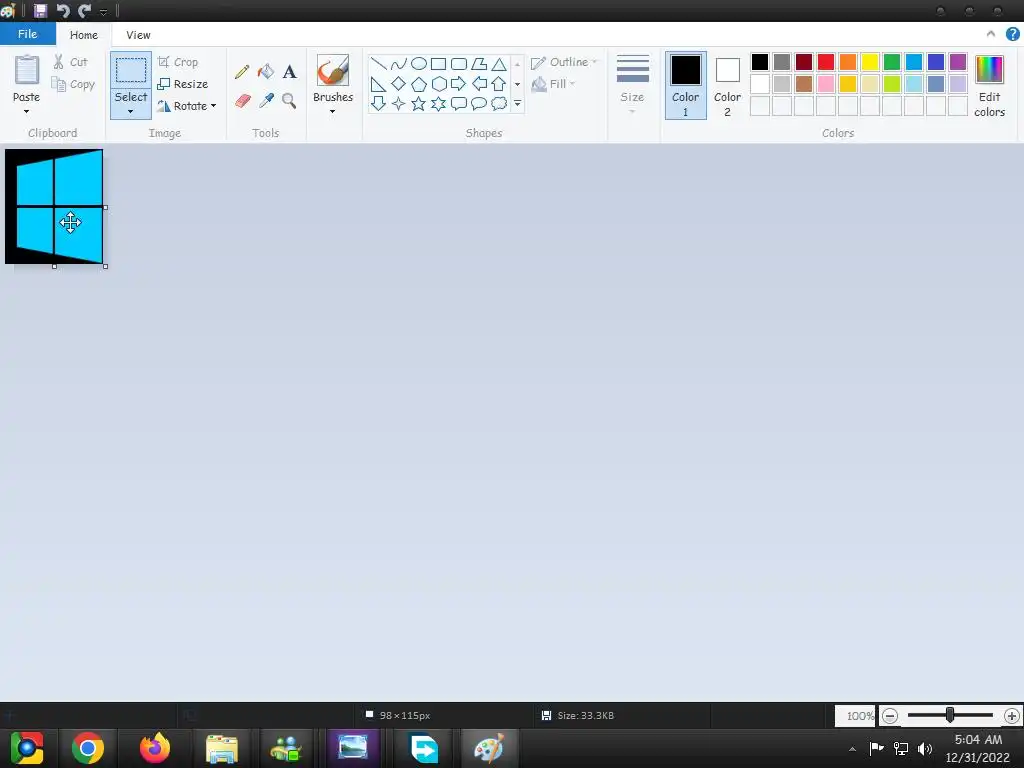Choose the Pentagon shape
Screen dimensions: 1024x768
[419, 84]
